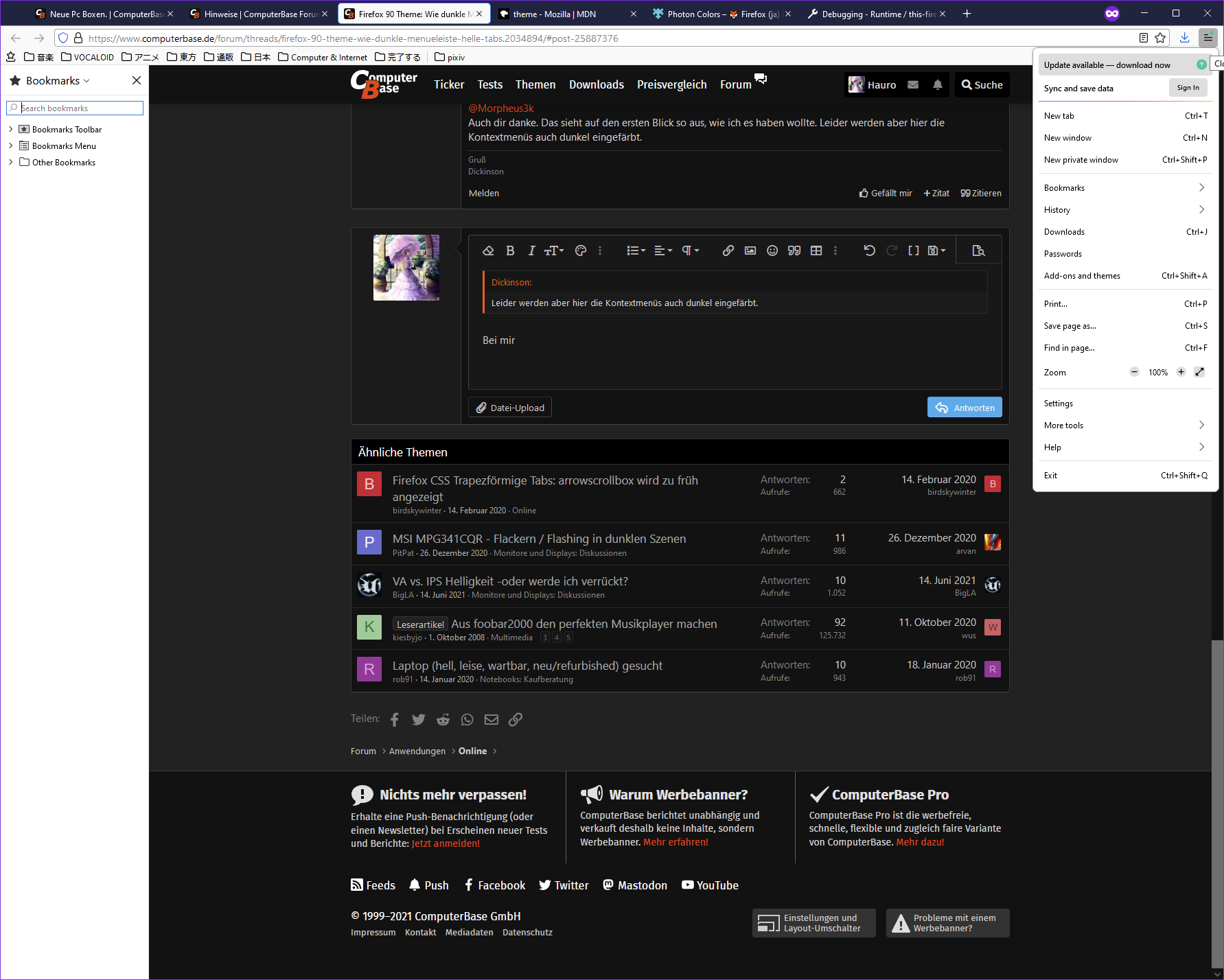The width and height of the screenshot is (1224, 980).
Task: Open the notifications bell icon
Action: tap(938, 84)
